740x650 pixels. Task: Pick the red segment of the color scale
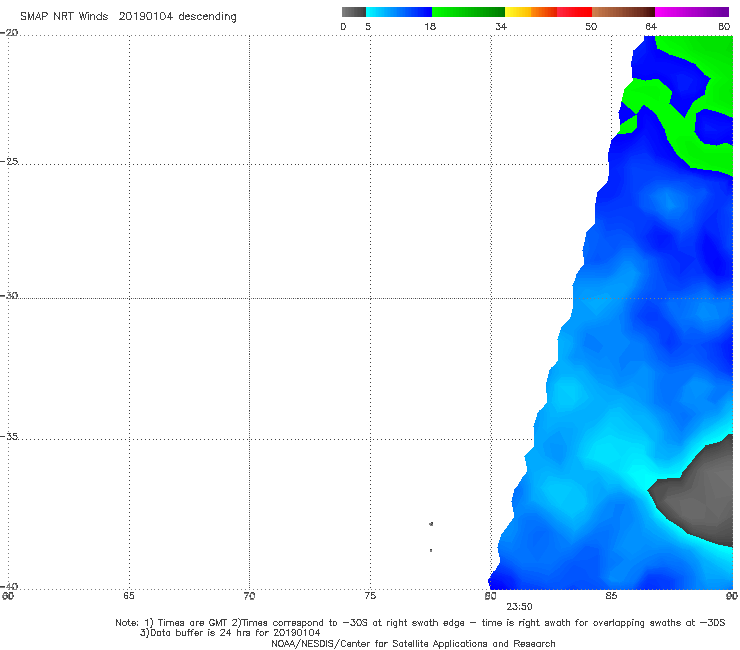click(574, 12)
